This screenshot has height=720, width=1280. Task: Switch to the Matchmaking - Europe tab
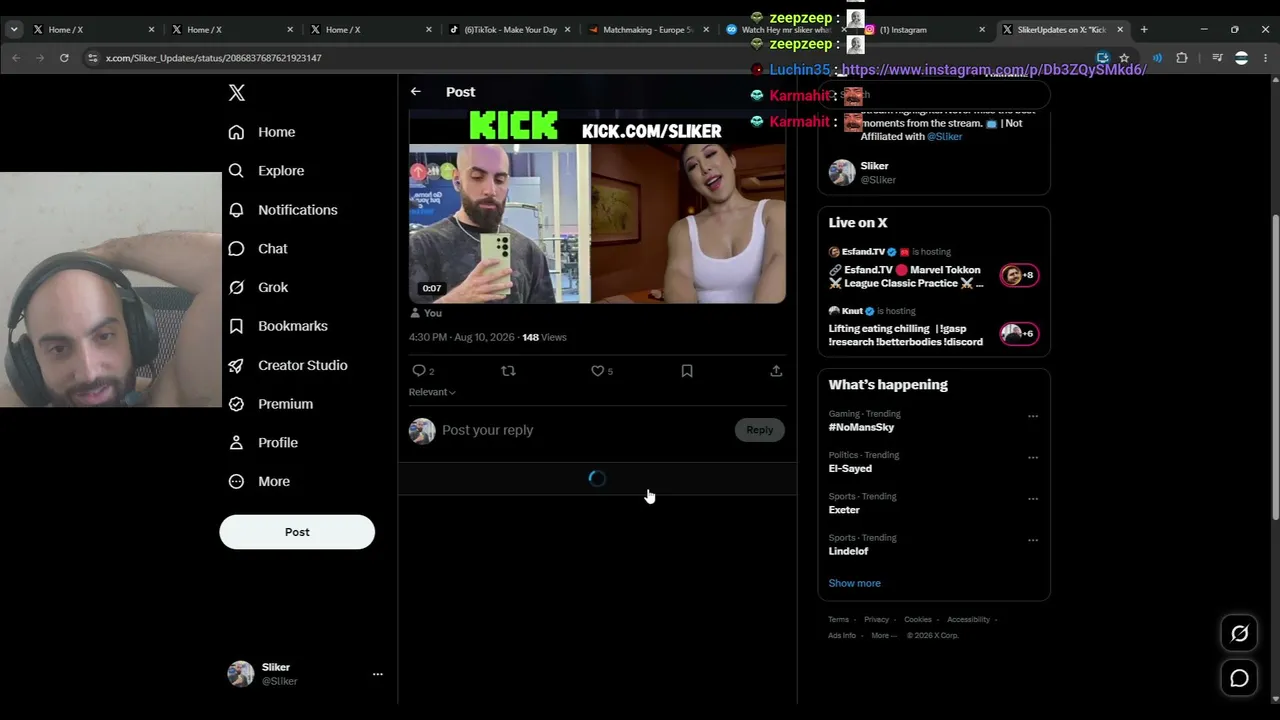[x=648, y=29]
